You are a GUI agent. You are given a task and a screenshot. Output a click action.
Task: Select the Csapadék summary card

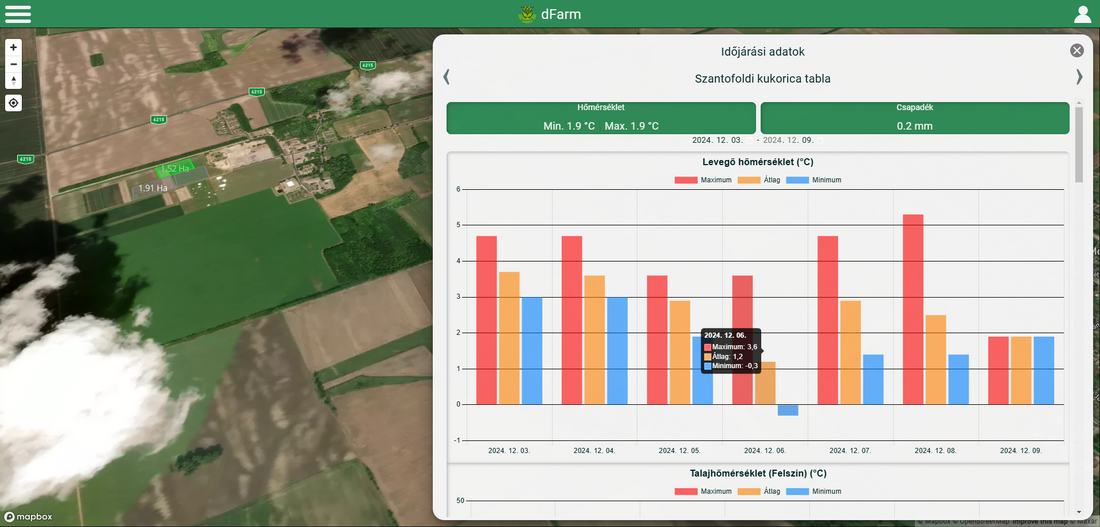tap(914, 117)
